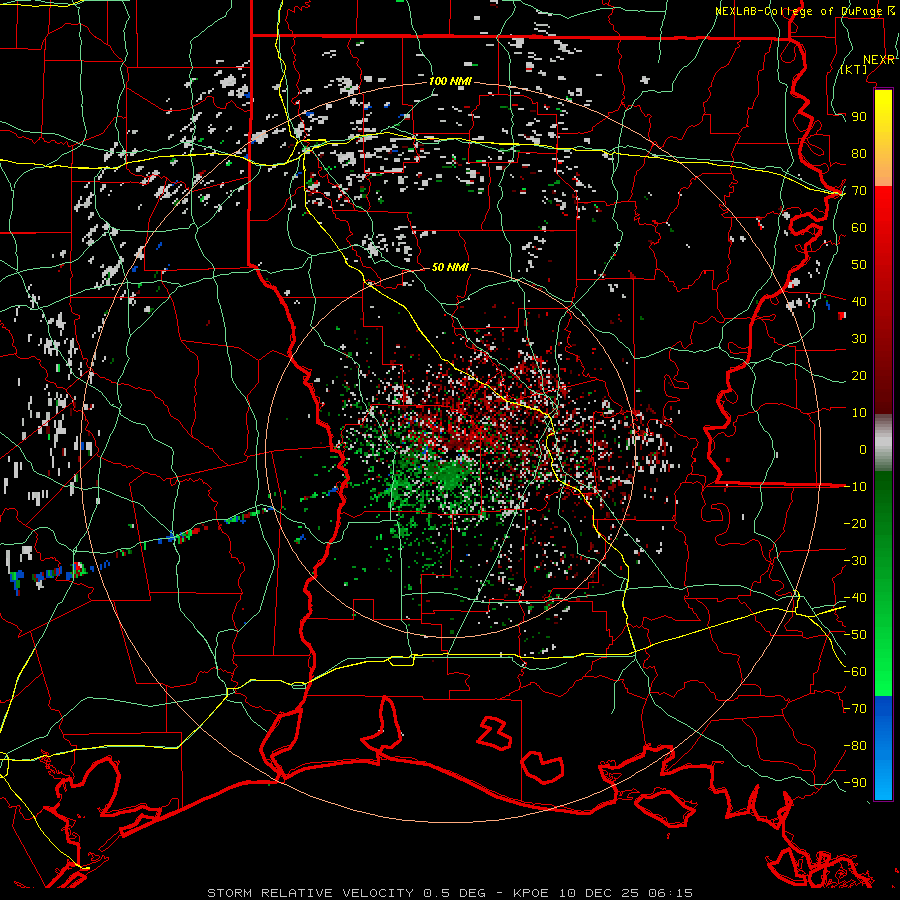Screen dimensions: 900x900
Task: Click the -20 scale label
Action: pyautogui.click(x=855, y=523)
